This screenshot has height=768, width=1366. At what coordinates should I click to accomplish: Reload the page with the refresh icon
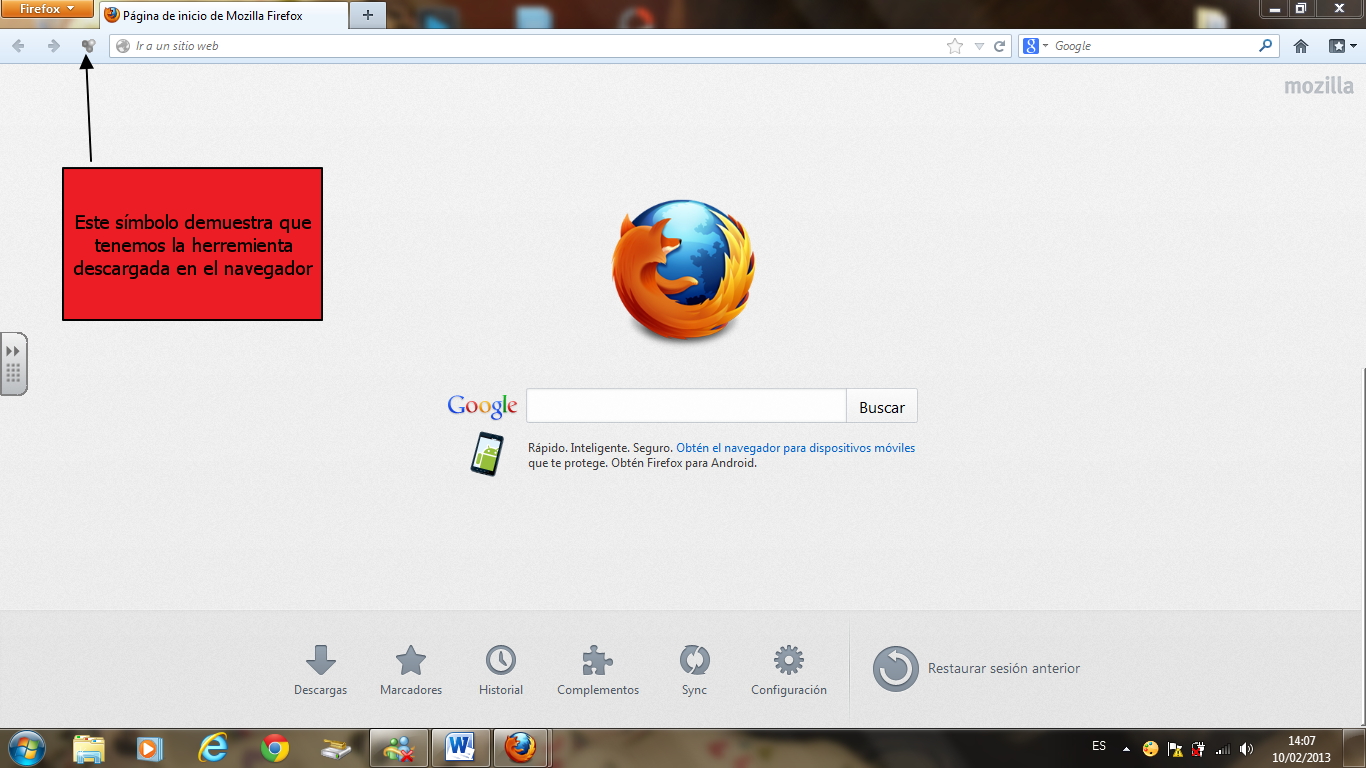tap(999, 46)
